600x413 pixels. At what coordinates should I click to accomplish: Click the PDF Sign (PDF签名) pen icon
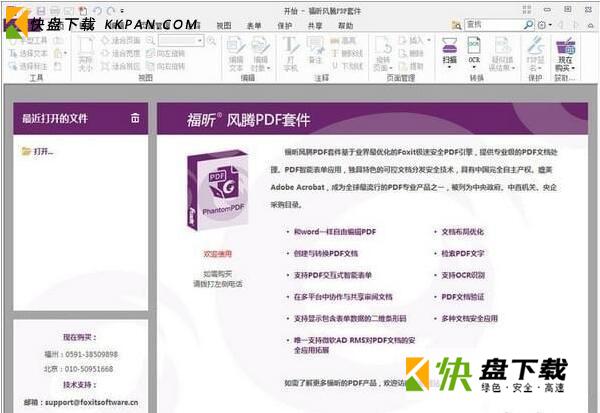point(535,46)
